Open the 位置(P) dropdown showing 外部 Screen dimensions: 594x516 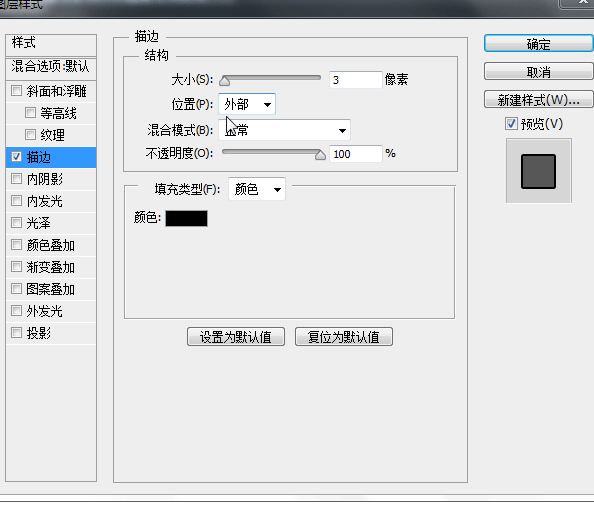pyautogui.click(x=247, y=104)
